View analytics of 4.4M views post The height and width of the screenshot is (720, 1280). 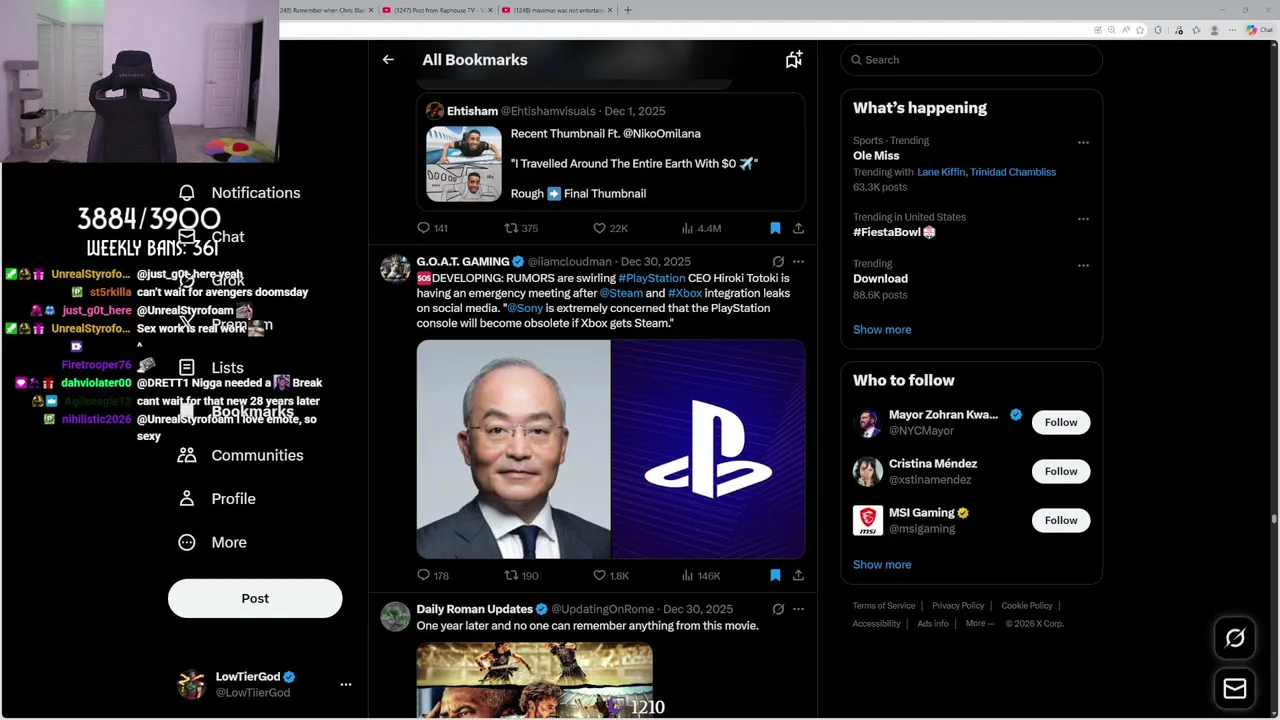[x=701, y=228]
